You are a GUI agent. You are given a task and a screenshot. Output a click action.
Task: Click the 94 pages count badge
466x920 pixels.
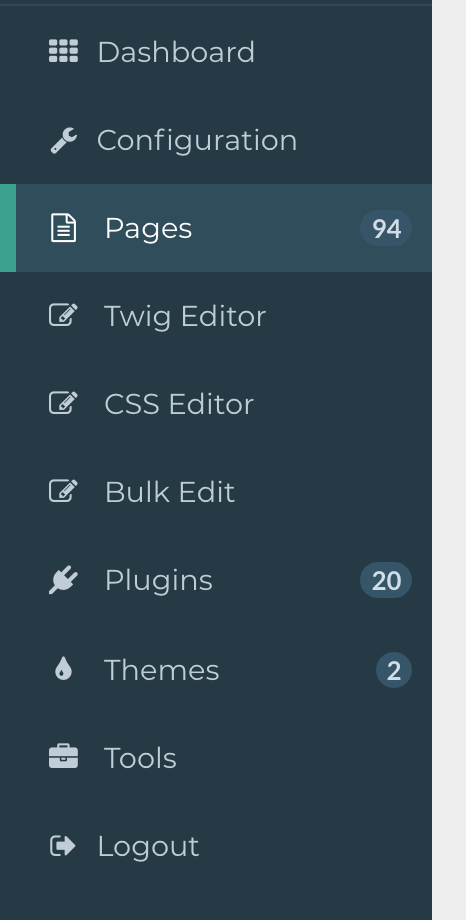[386, 228]
